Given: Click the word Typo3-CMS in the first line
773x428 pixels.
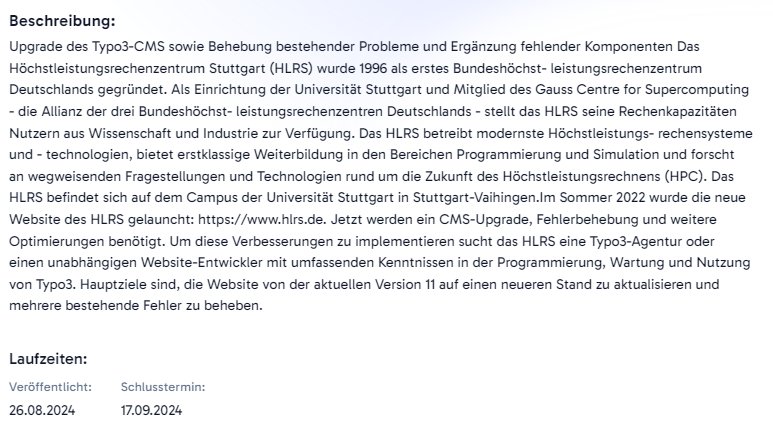Looking at the screenshot, I should point(128,46).
